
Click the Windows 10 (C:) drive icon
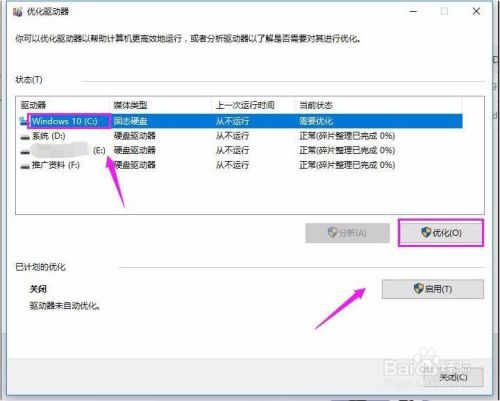point(24,121)
